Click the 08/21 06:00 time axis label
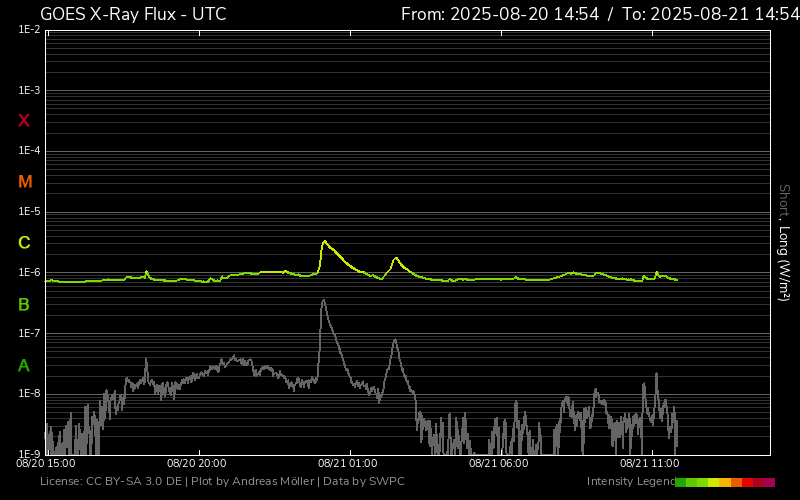This screenshot has width=800, height=500. 498,463
